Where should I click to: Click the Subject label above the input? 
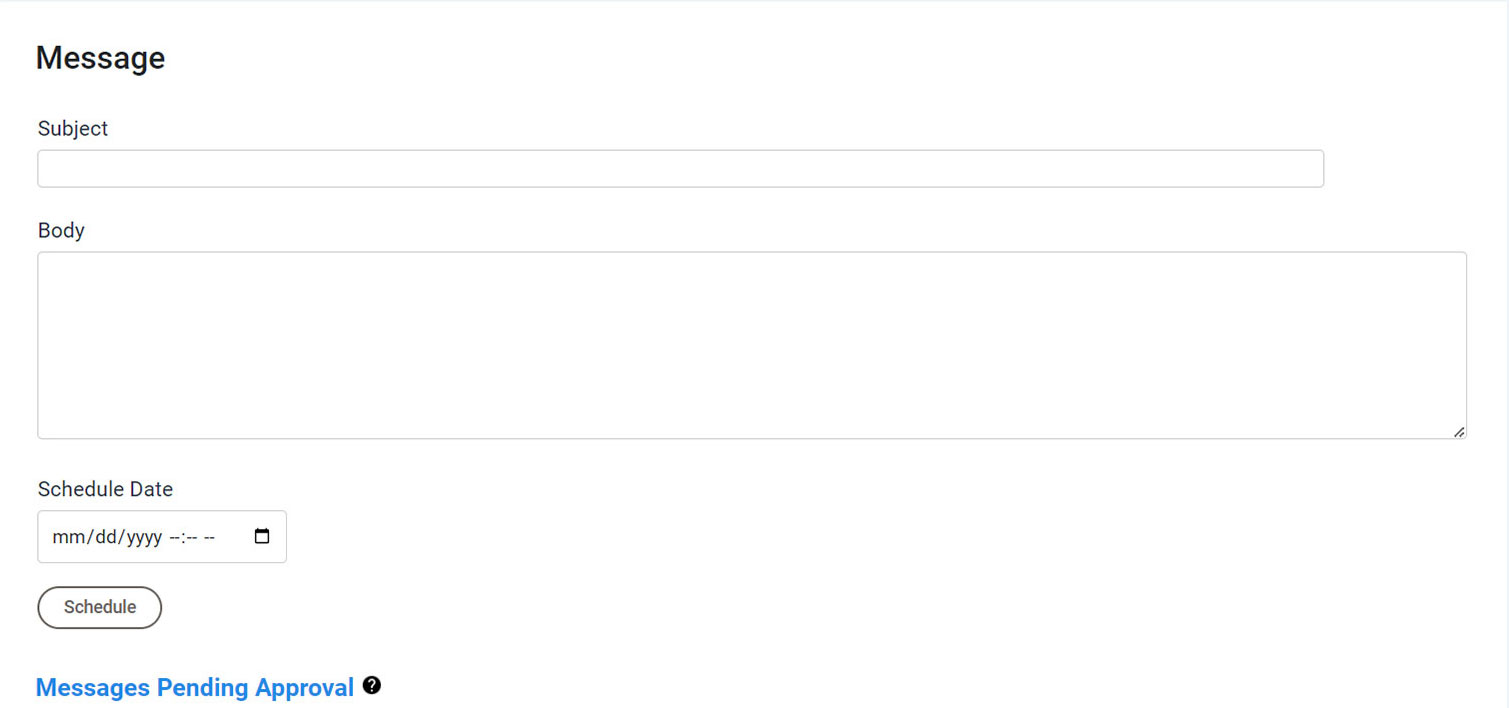[x=72, y=128]
